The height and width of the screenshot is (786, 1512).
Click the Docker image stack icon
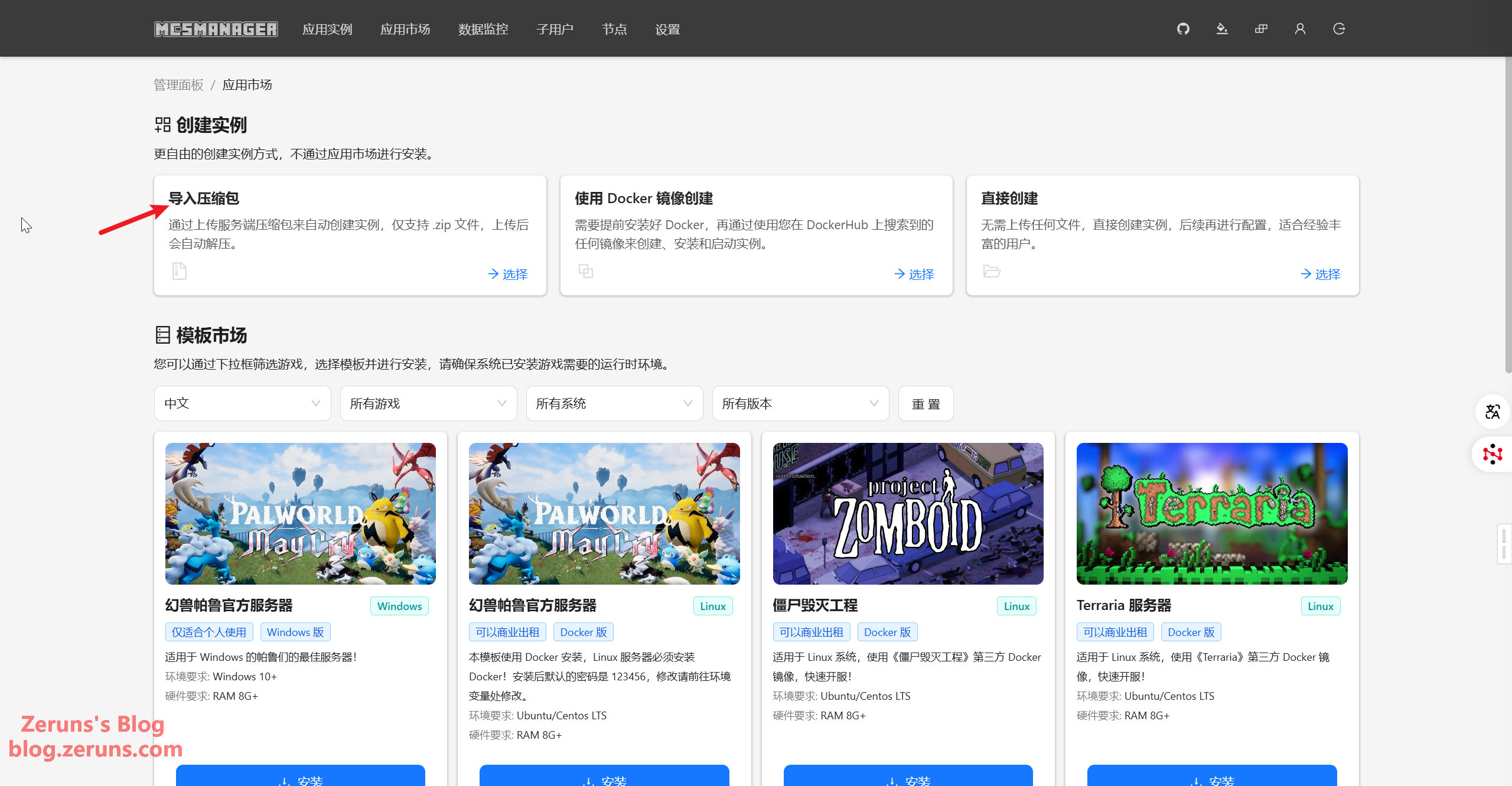[x=586, y=271]
